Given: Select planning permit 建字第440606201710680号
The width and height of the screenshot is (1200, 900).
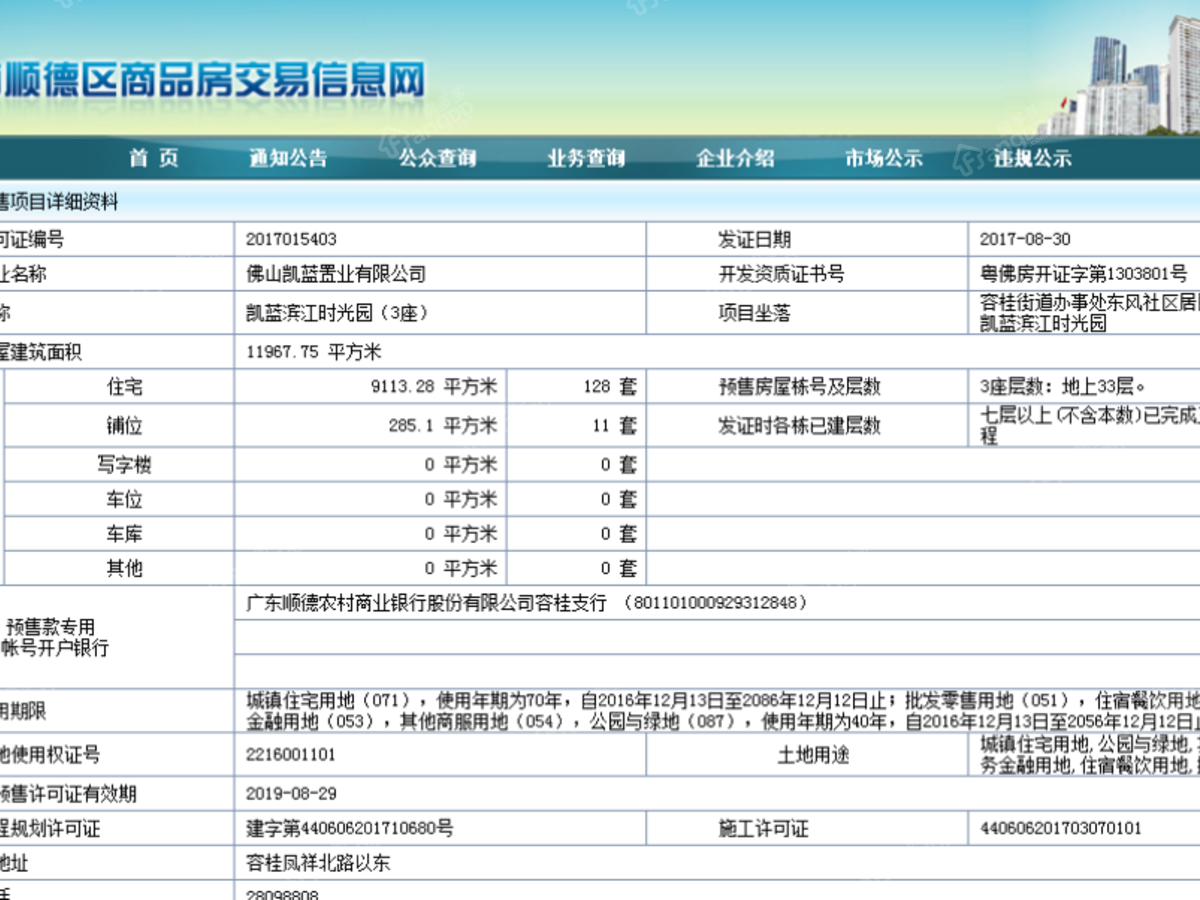Looking at the screenshot, I should pos(349,829).
